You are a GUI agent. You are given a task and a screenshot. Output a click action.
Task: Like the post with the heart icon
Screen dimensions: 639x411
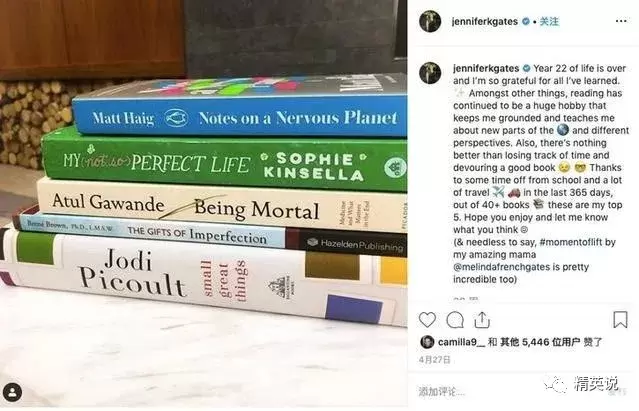[427, 320]
